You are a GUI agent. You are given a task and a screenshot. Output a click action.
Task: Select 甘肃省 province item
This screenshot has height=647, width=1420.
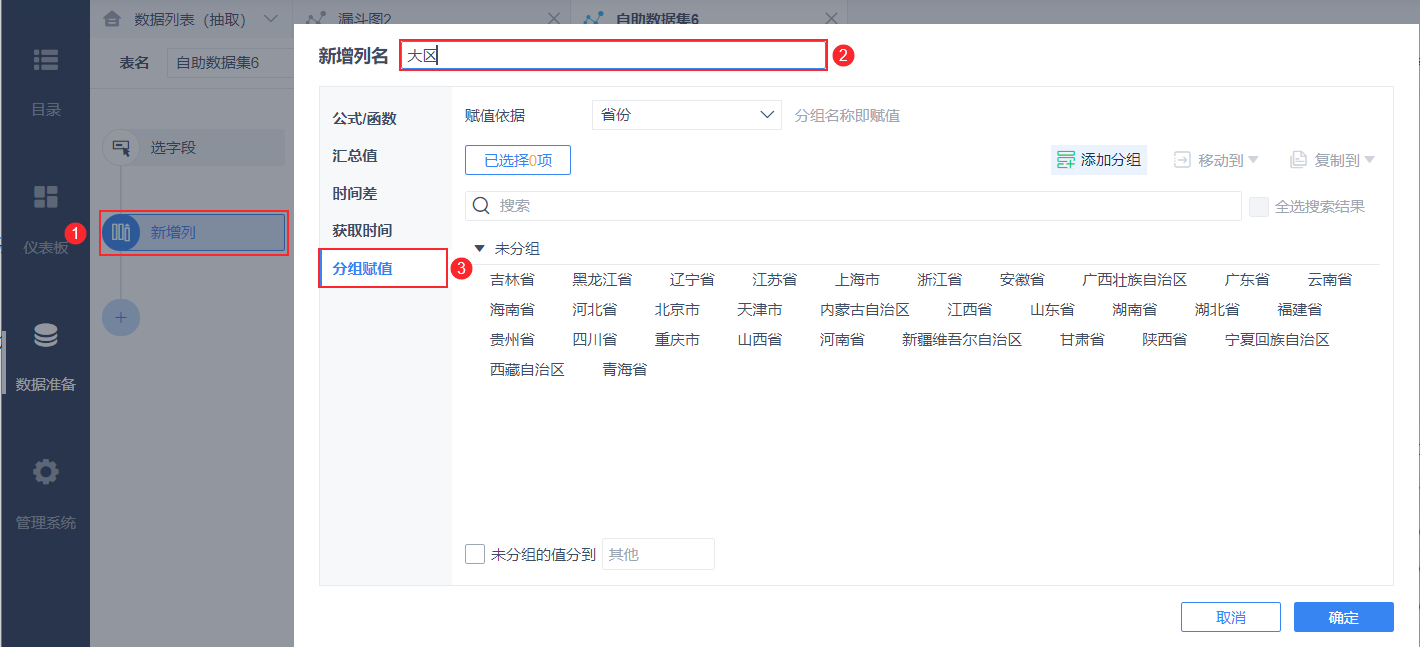tap(1082, 340)
